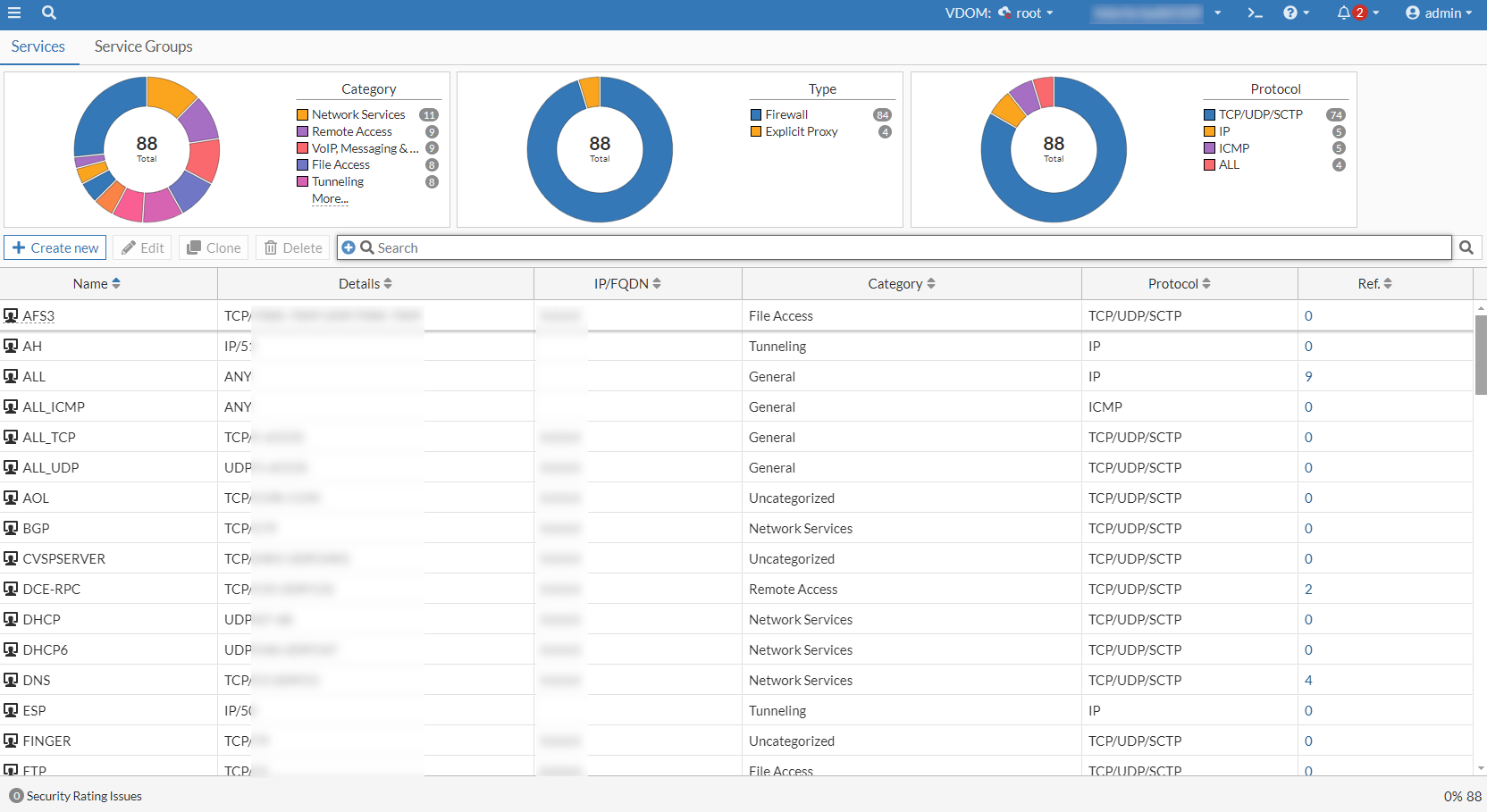Screen dimensions: 1487x812
Task: Click the Security Rating Issues indicator
Action: (x=76, y=796)
